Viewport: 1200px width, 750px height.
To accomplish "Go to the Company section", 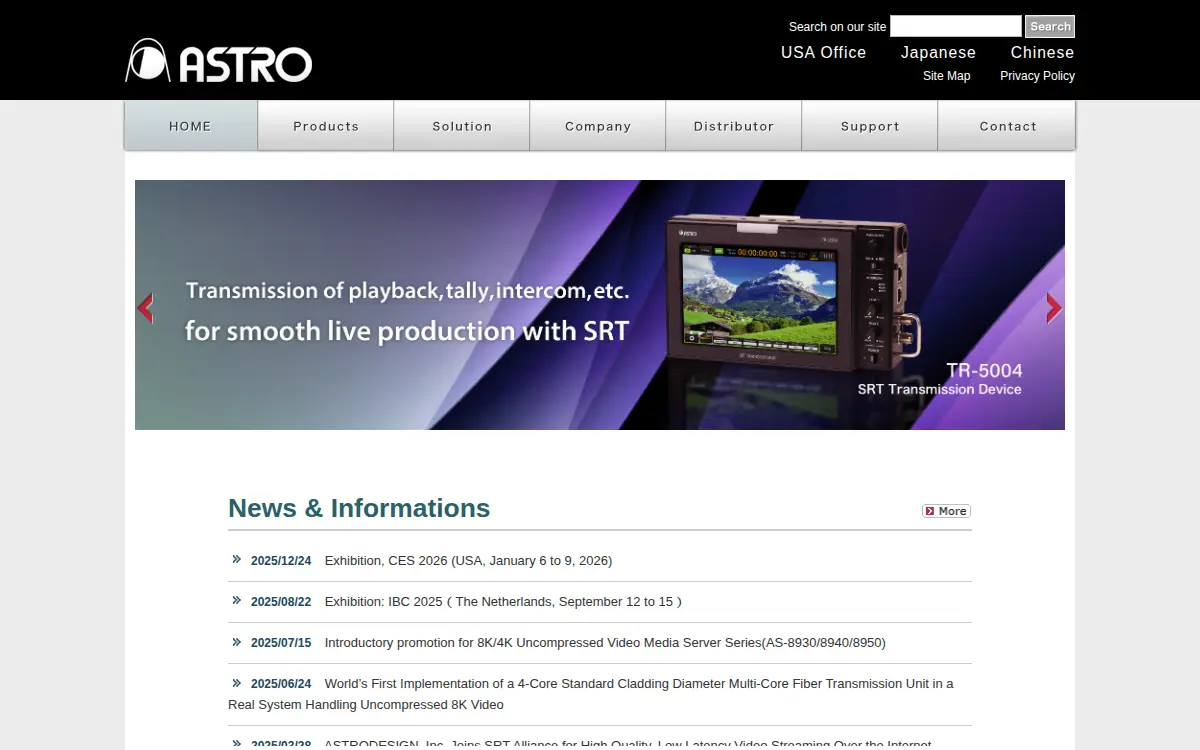I will point(598,126).
